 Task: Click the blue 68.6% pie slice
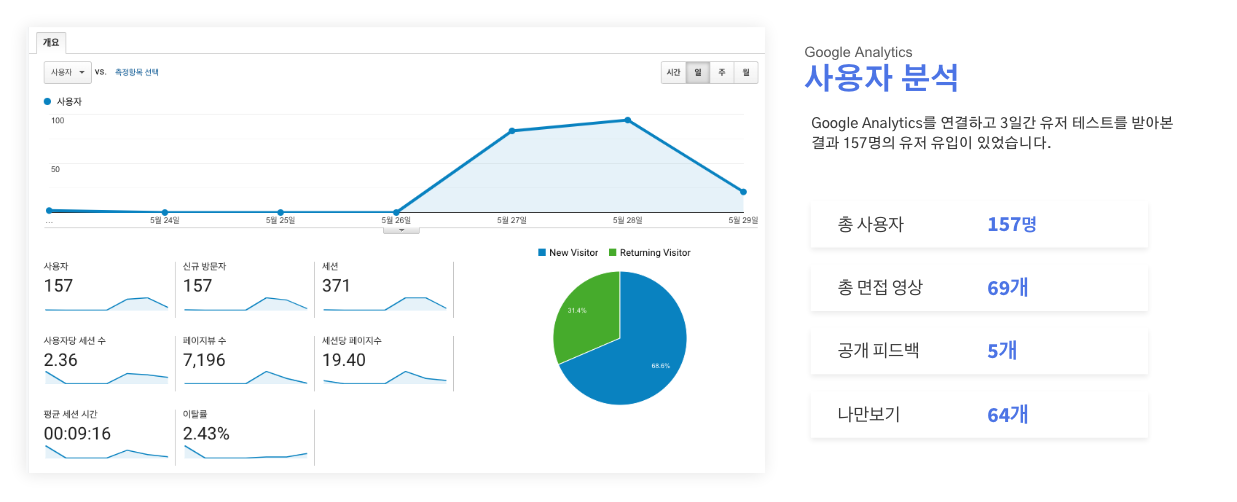click(x=640, y=350)
